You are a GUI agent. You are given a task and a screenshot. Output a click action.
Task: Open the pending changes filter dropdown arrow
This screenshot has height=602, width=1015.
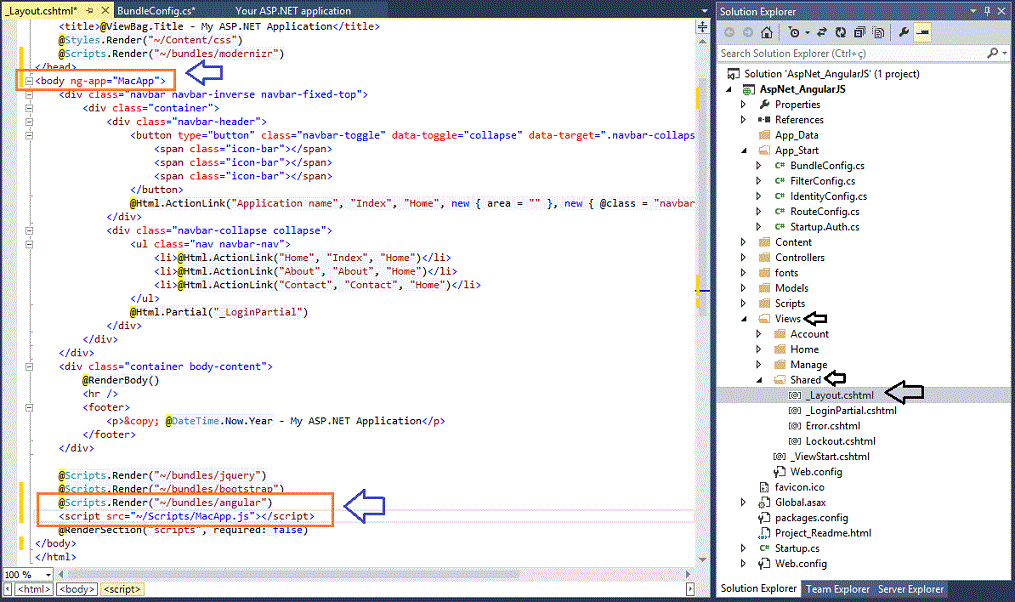click(807, 33)
